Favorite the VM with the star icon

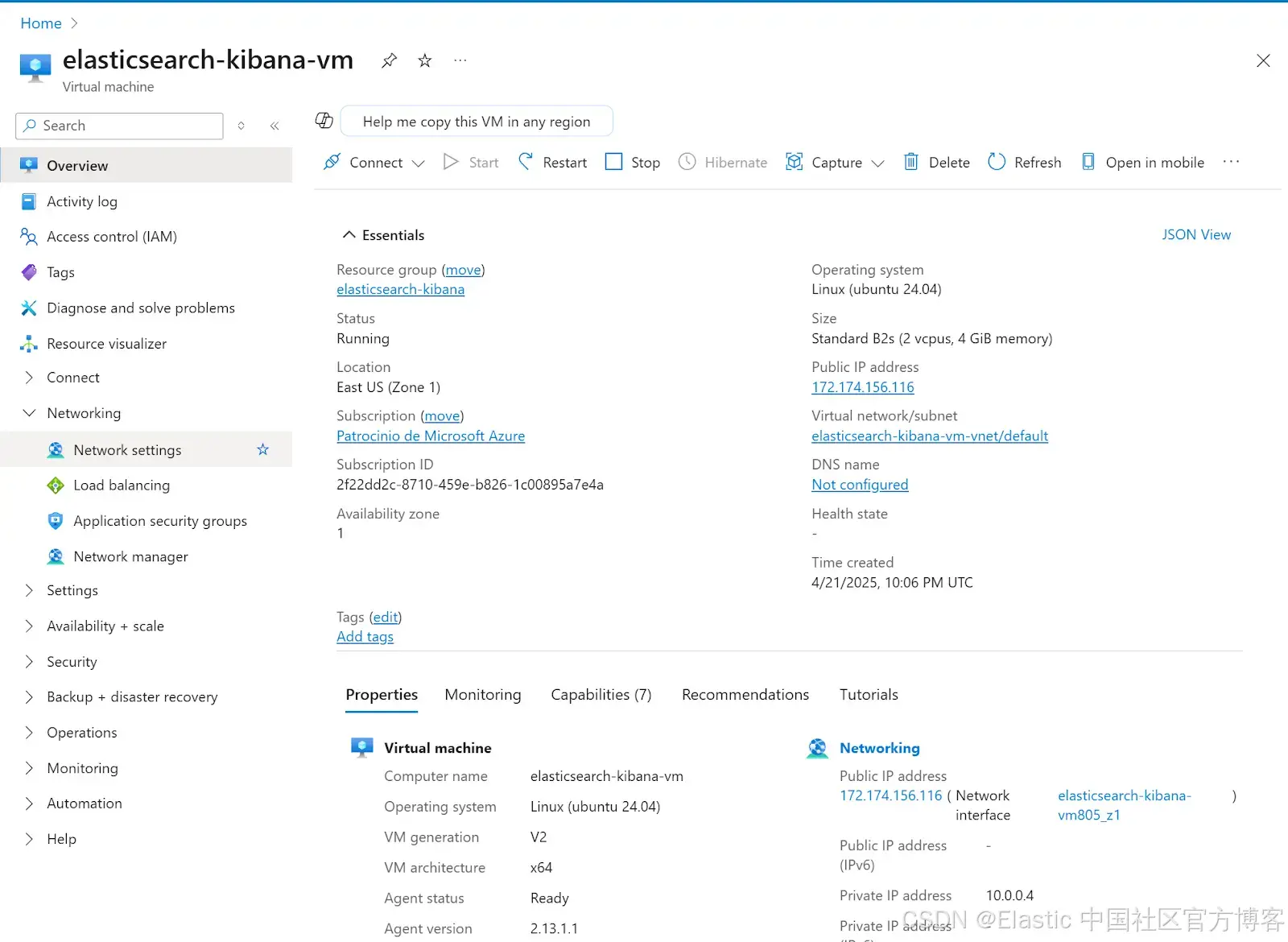pyautogui.click(x=425, y=60)
